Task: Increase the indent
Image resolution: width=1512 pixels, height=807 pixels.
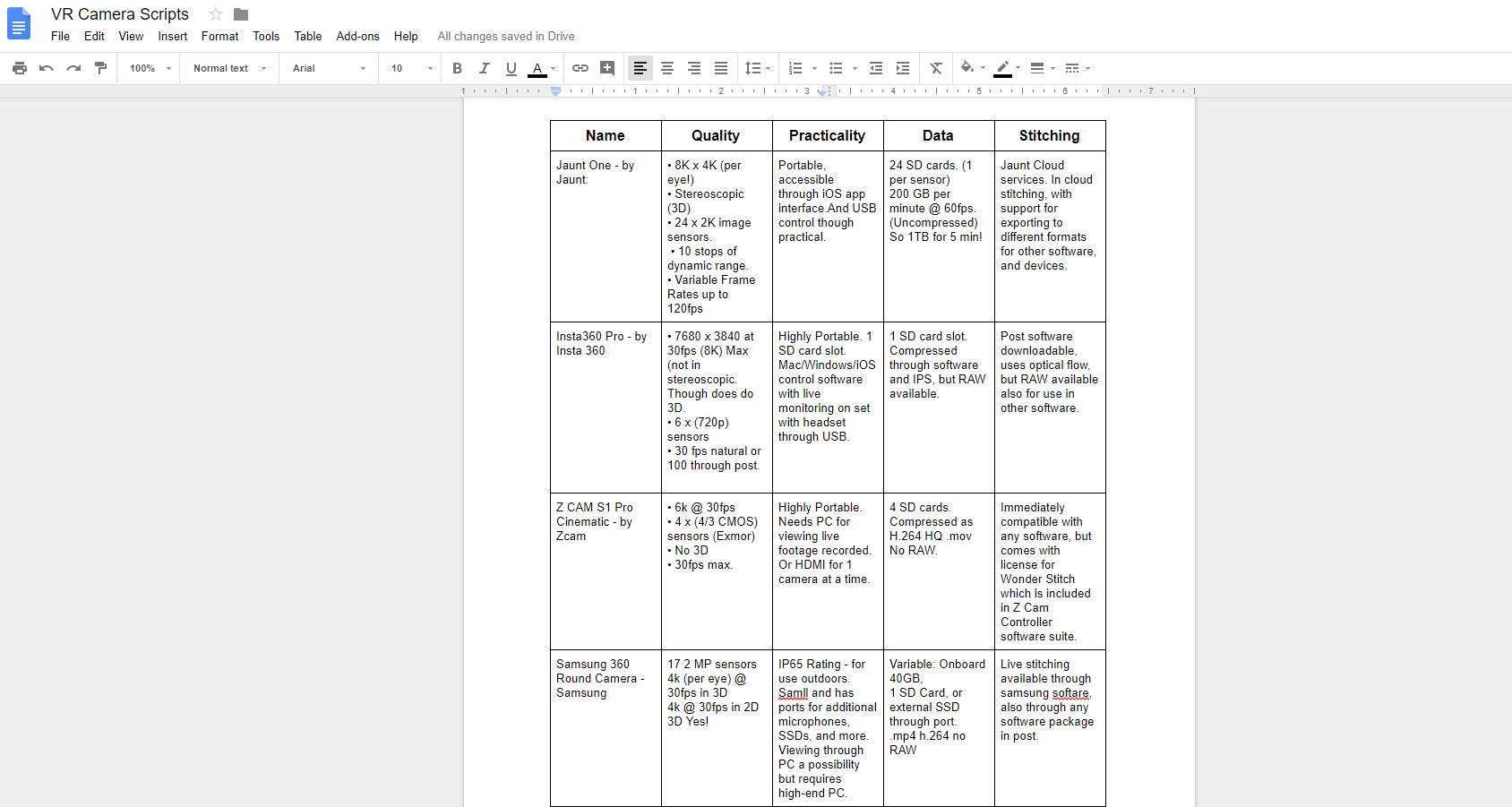Action: point(903,68)
